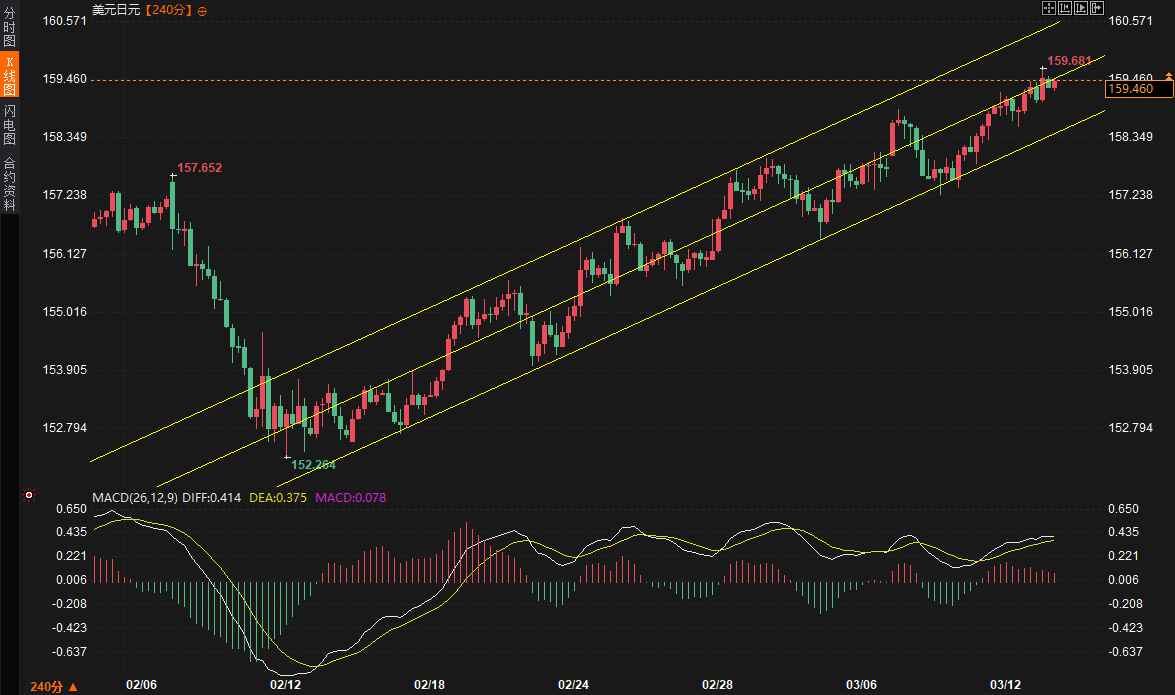Click the right axis 156.127 price label
The height and width of the screenshot is (695, 1175).
1131,253
